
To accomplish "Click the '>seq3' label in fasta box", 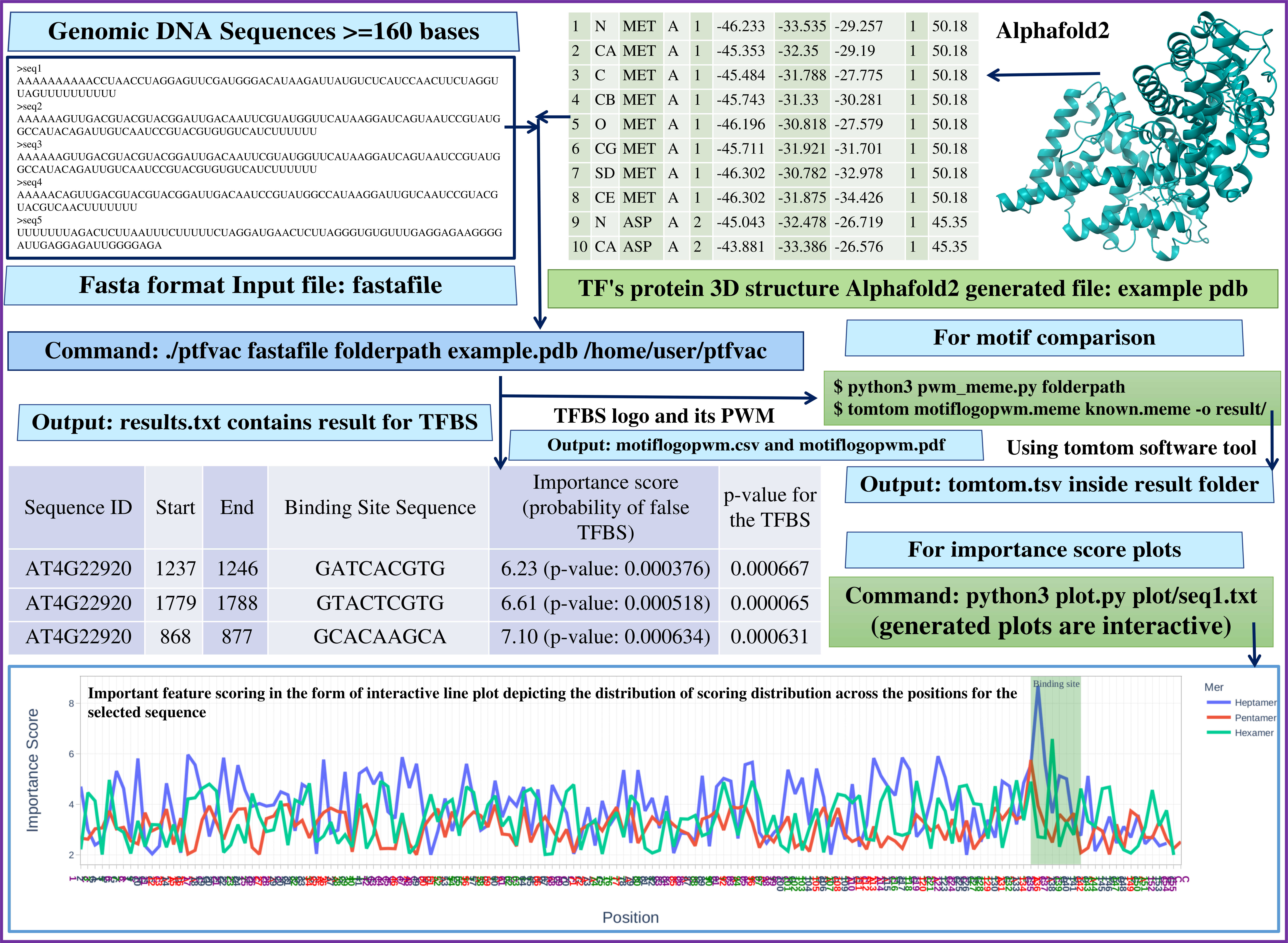I will pos(29,144).
